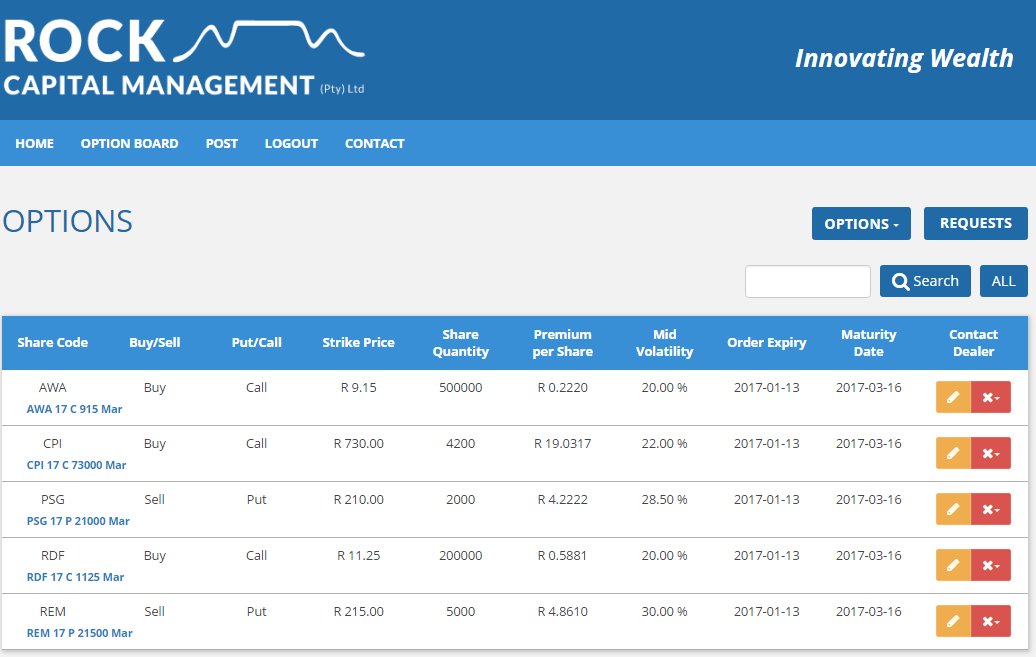The width and height of the screenshot is (1036, 657).
Task: Click the edit pencil icon for CPI row
Action: click(953, 453)
